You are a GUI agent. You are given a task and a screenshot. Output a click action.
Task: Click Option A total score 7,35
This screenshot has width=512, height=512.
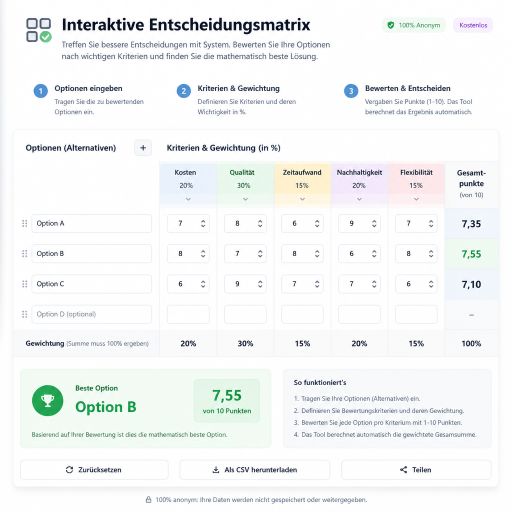(x=471, y=224)
